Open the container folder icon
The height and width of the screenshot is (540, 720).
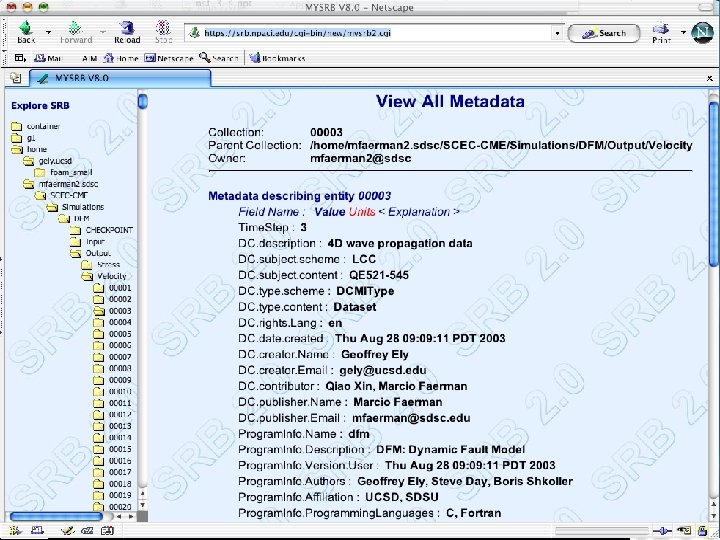point(17,126)
